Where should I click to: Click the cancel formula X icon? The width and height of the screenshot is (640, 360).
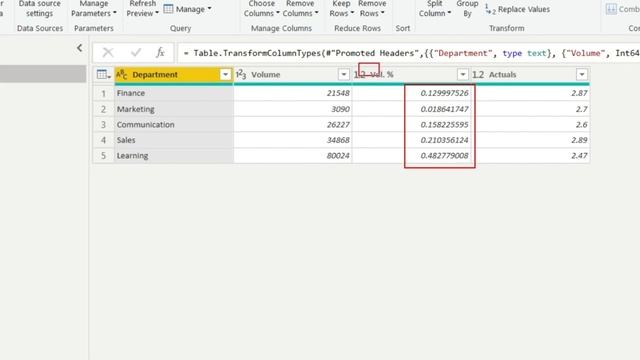point(108,52)
